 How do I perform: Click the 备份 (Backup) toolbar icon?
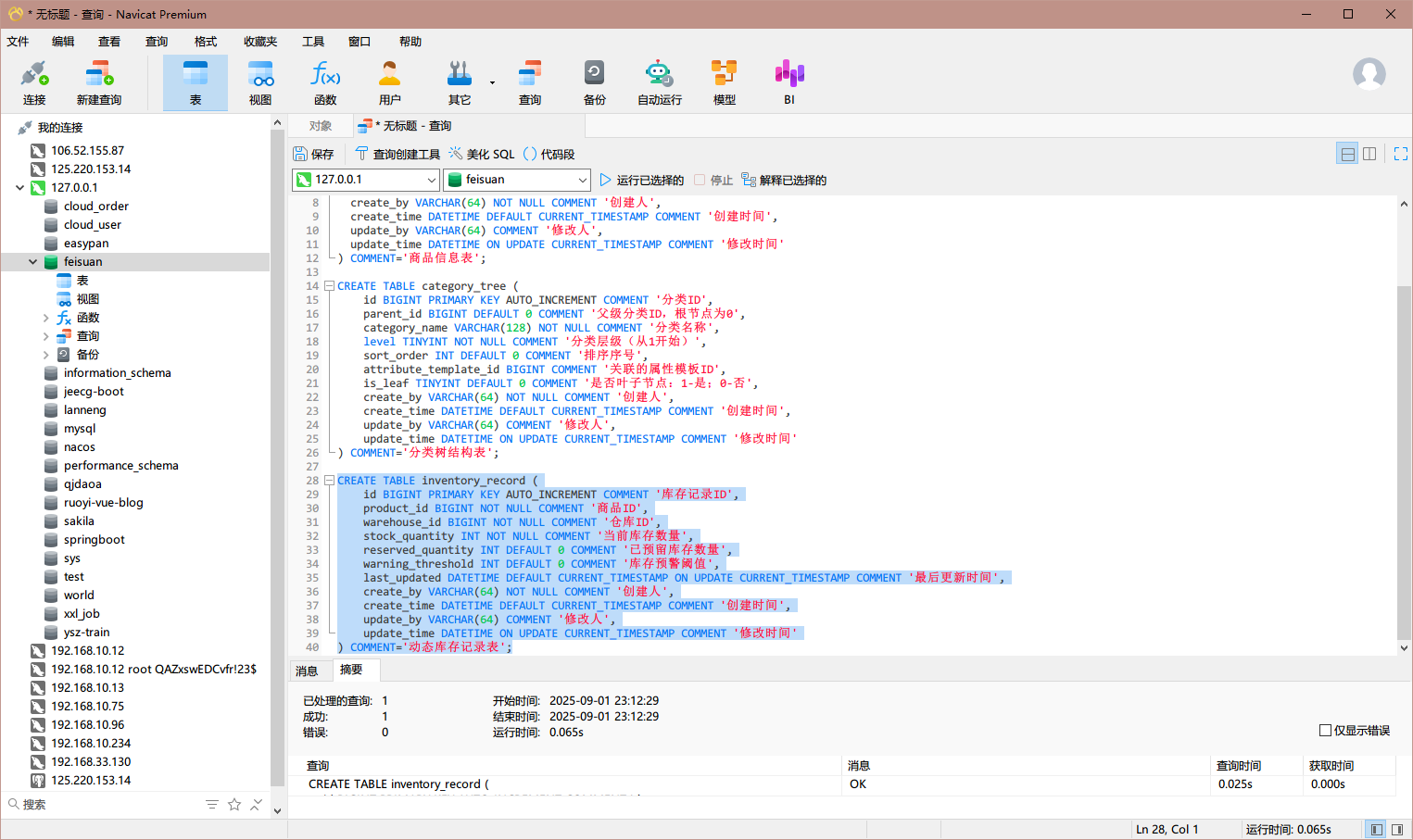pyautogui.click(x=595, y=82)
